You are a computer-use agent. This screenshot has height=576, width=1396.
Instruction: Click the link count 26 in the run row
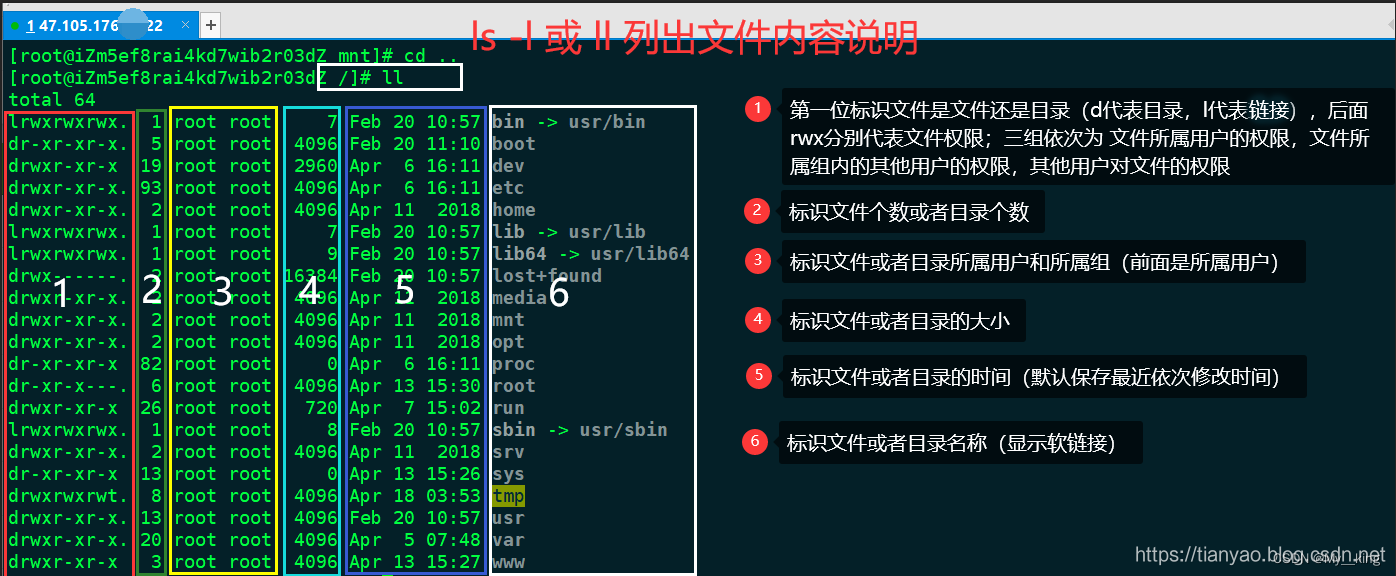point(151,408)
